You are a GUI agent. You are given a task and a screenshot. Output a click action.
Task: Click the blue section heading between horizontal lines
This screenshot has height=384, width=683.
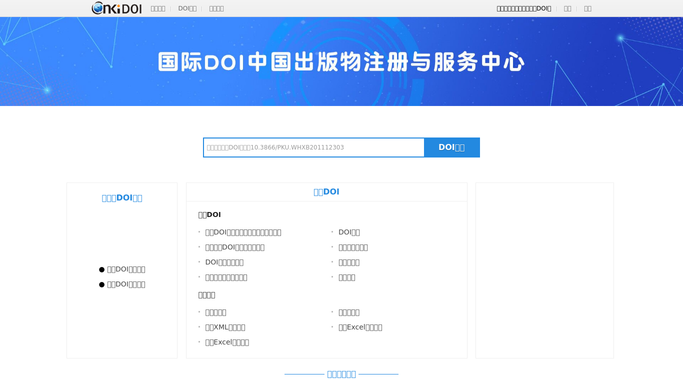point(342,374)
